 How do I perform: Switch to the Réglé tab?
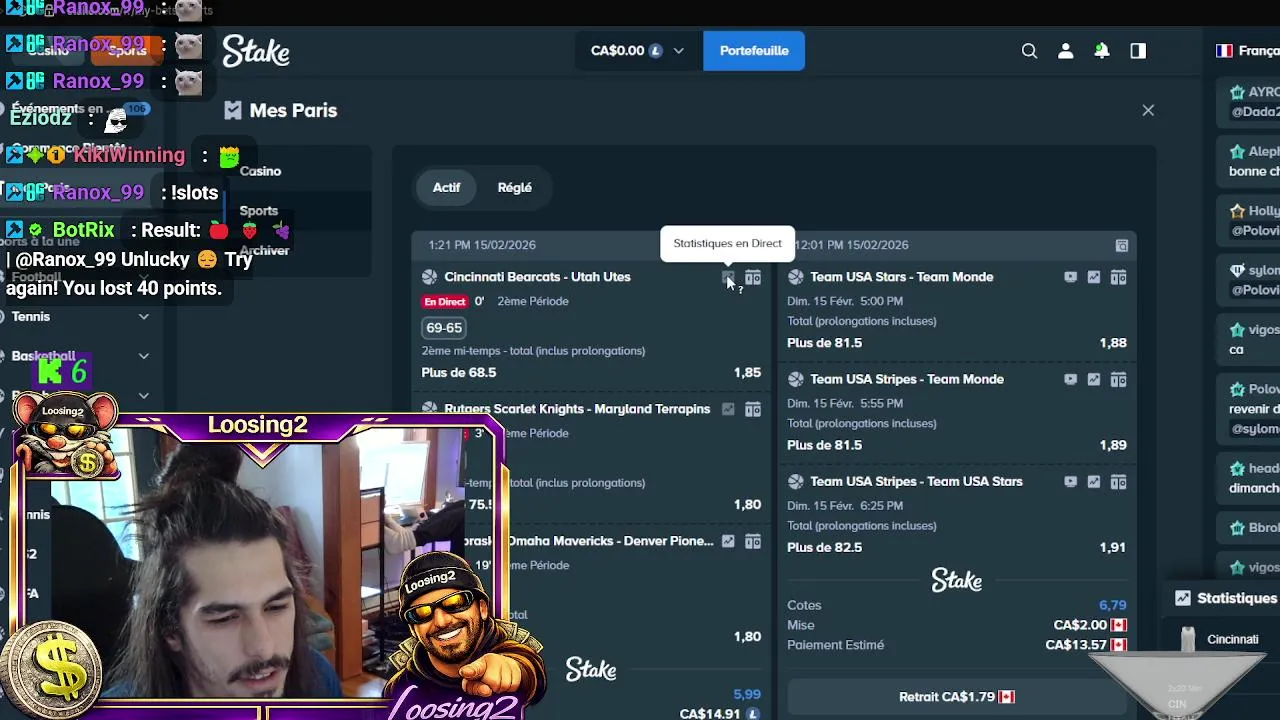515,187
